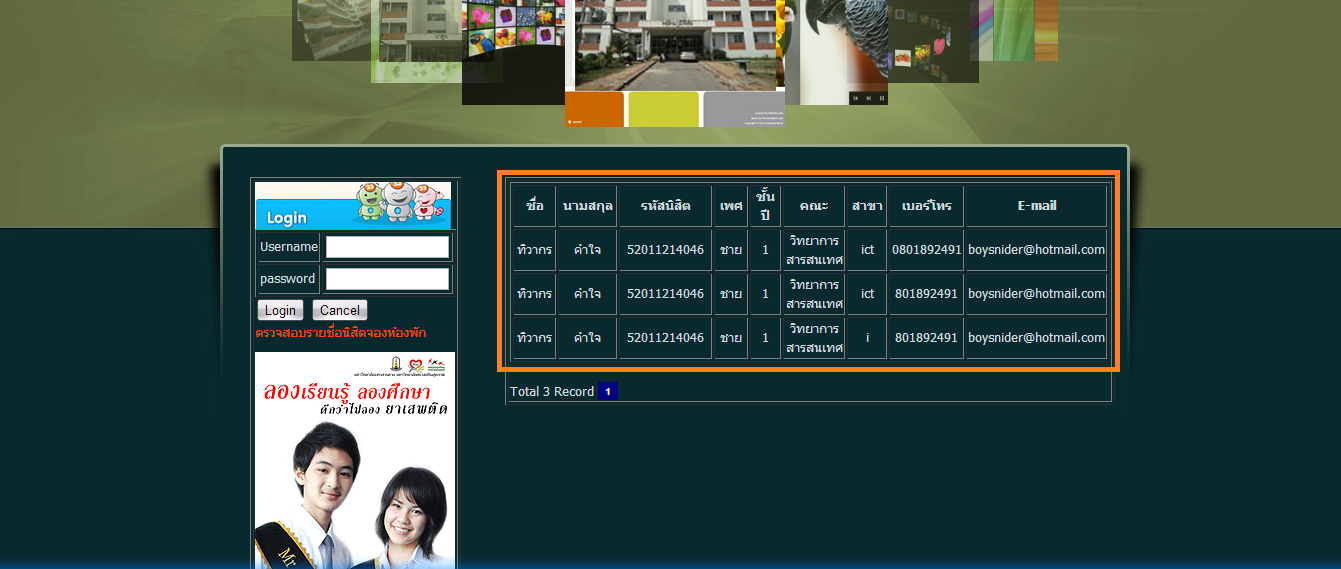1341x569 pixels.
Task: Skip to next image in the gallery controls
Action: pyautogui.click(x=868, y=98)
